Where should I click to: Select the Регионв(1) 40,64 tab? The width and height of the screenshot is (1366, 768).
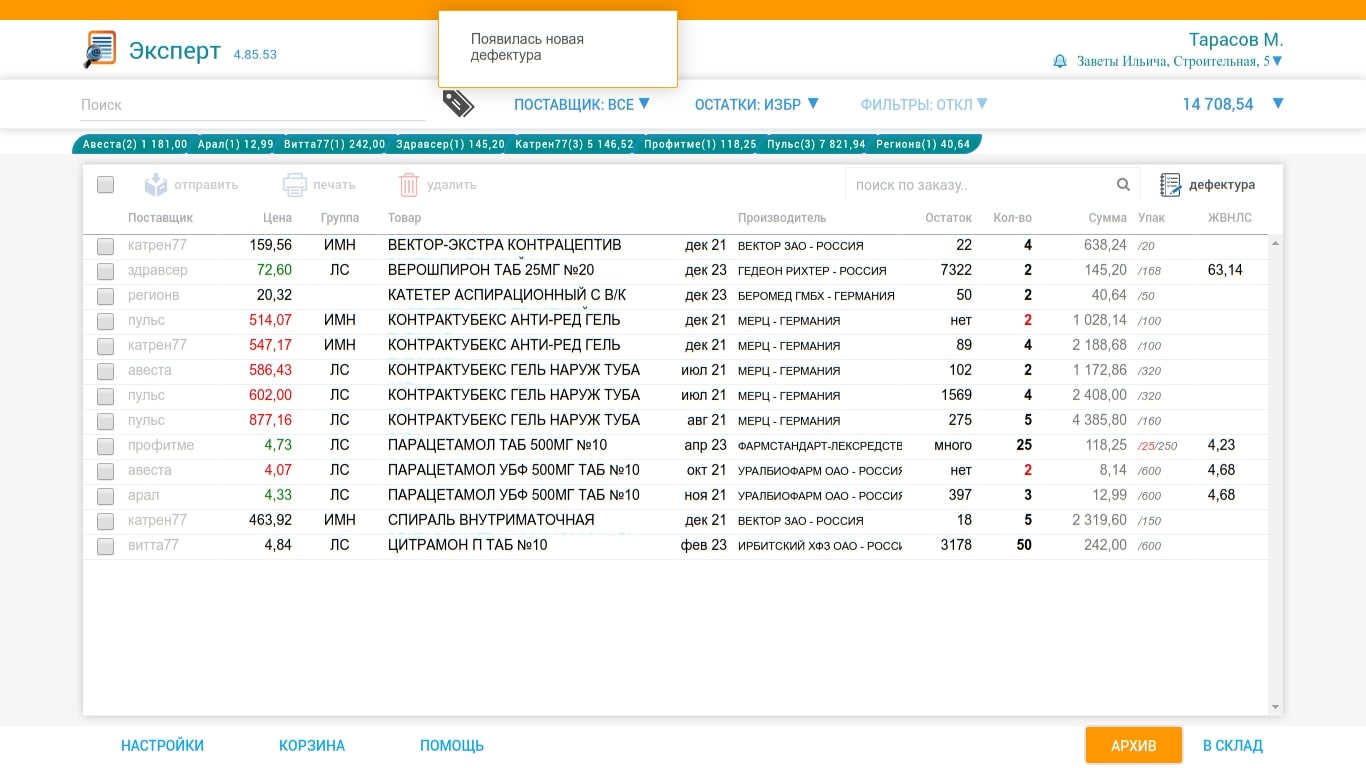coord(923,144)
